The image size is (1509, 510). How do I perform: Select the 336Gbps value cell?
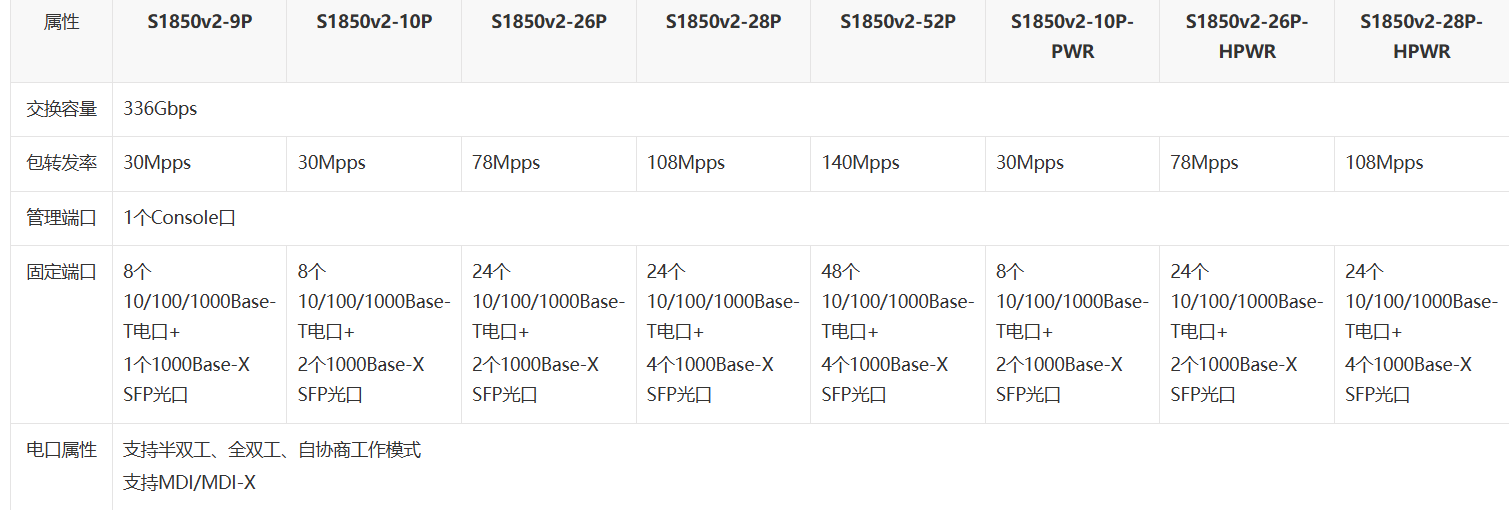coord(160,109)
